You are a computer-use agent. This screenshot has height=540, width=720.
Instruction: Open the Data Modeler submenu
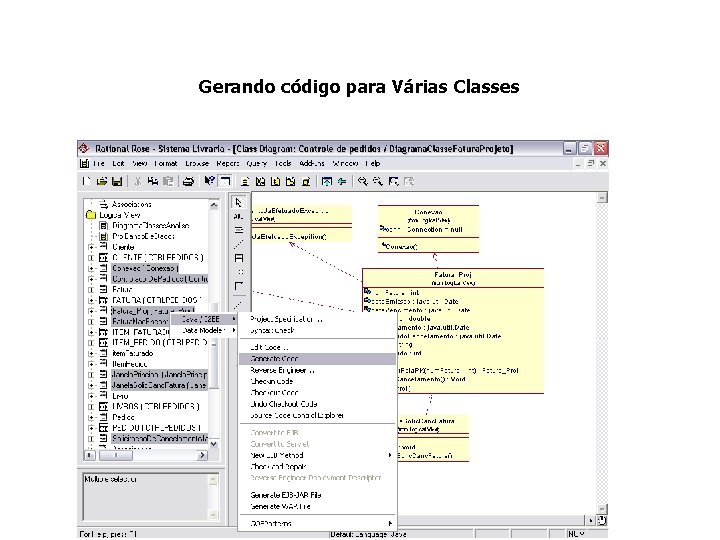[205, 331]
